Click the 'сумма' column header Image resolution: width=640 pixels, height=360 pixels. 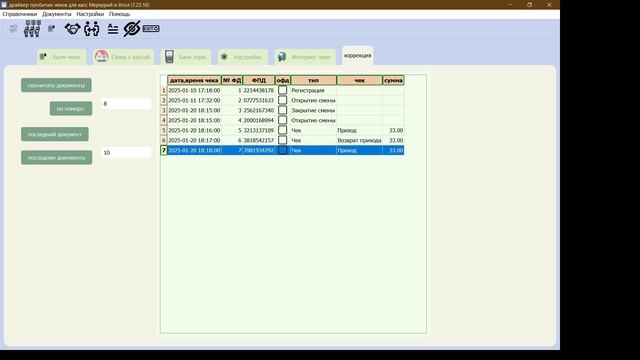[x=393, y=80]
